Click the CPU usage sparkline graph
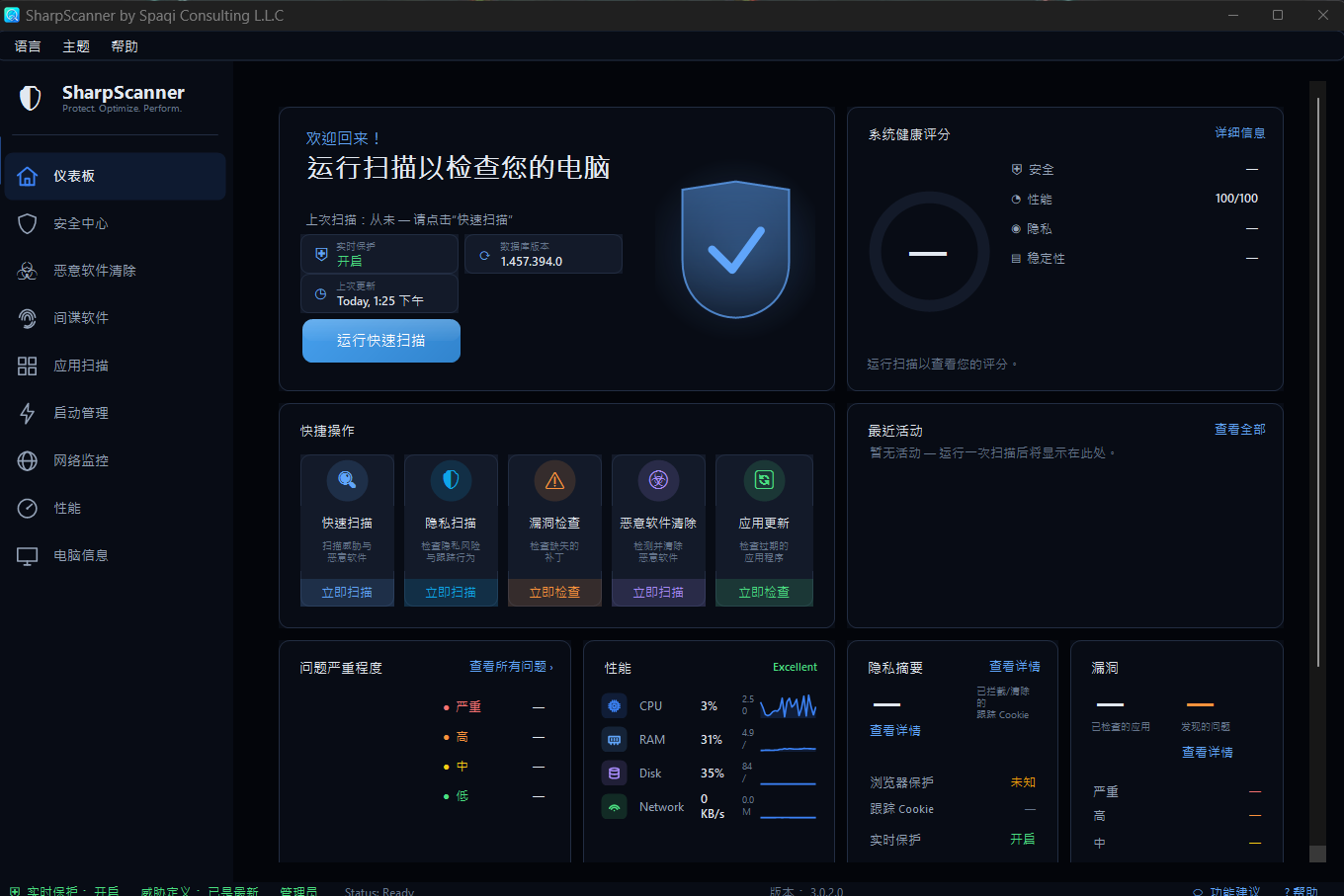This screenshot has width=1344, height=896. 789,706
